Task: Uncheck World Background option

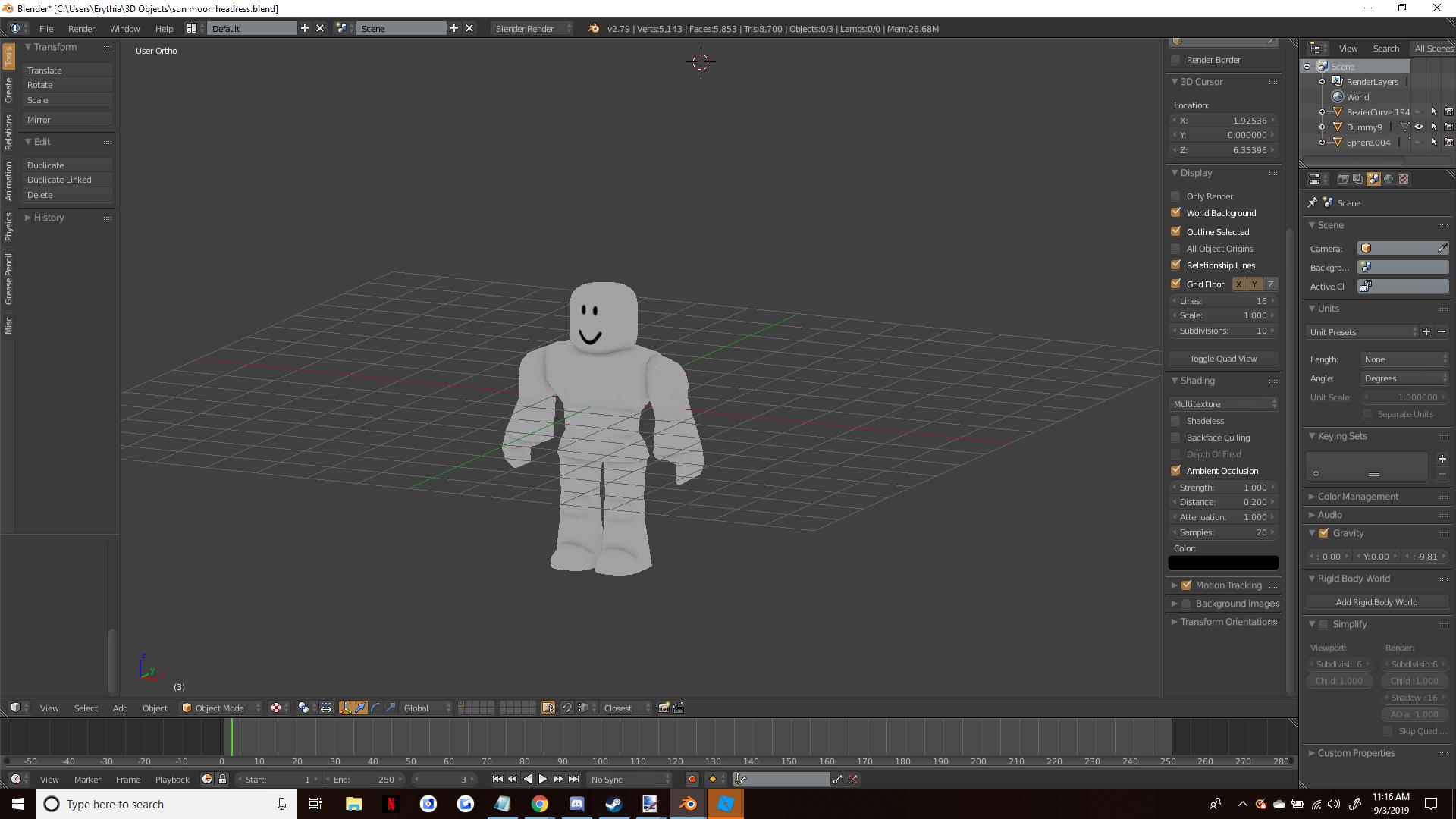Action: click(1176, 213)
